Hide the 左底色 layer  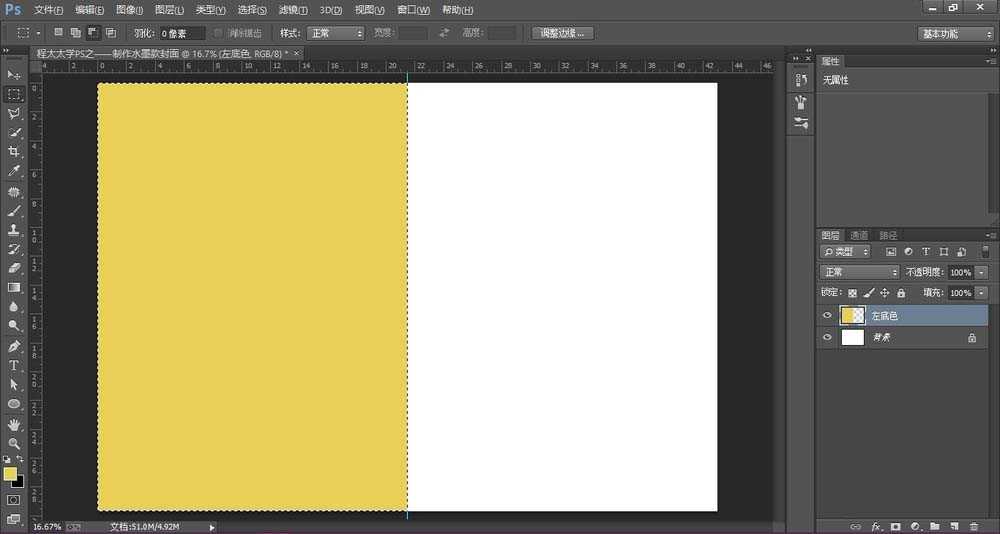(827, 316)
